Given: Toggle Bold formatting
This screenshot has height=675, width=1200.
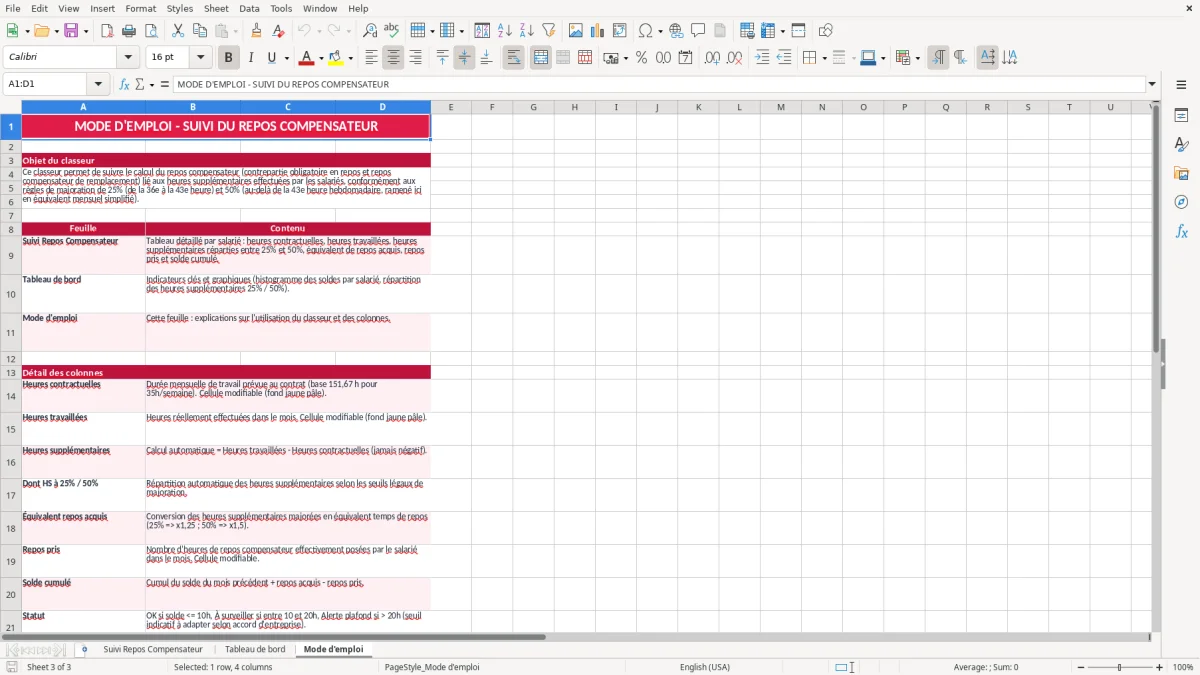Looking at the screenshot, I should click(x=228, y=58).
